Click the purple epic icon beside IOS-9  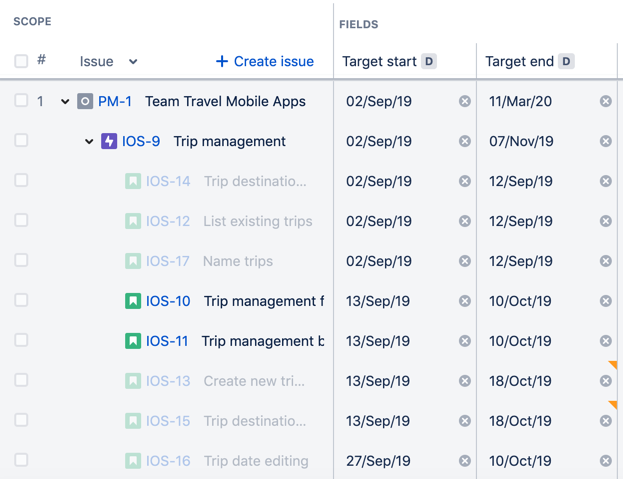(109, 141)
